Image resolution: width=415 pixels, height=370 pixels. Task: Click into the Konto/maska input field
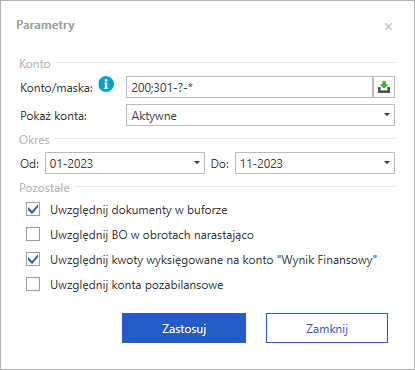pyautogui.click(x=249, y=87)
